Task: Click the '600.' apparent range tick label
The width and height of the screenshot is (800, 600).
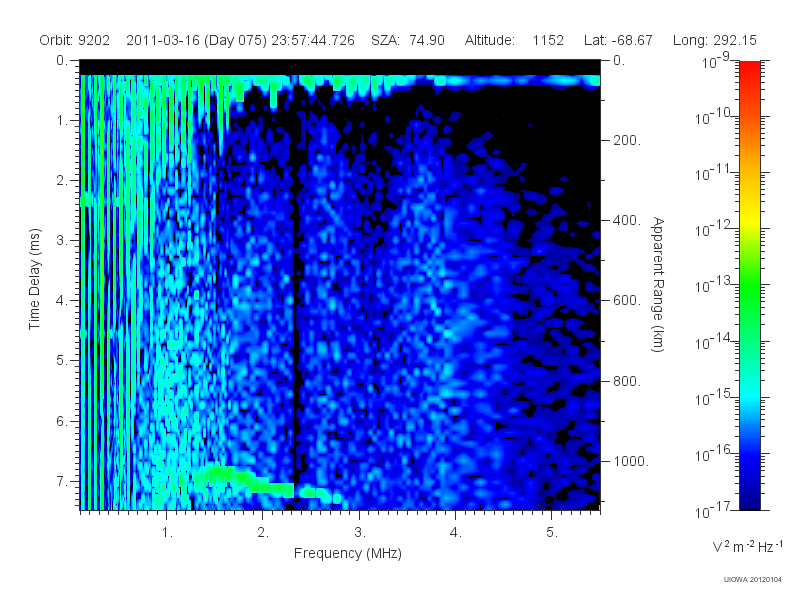Action: (x=627, y=301)
